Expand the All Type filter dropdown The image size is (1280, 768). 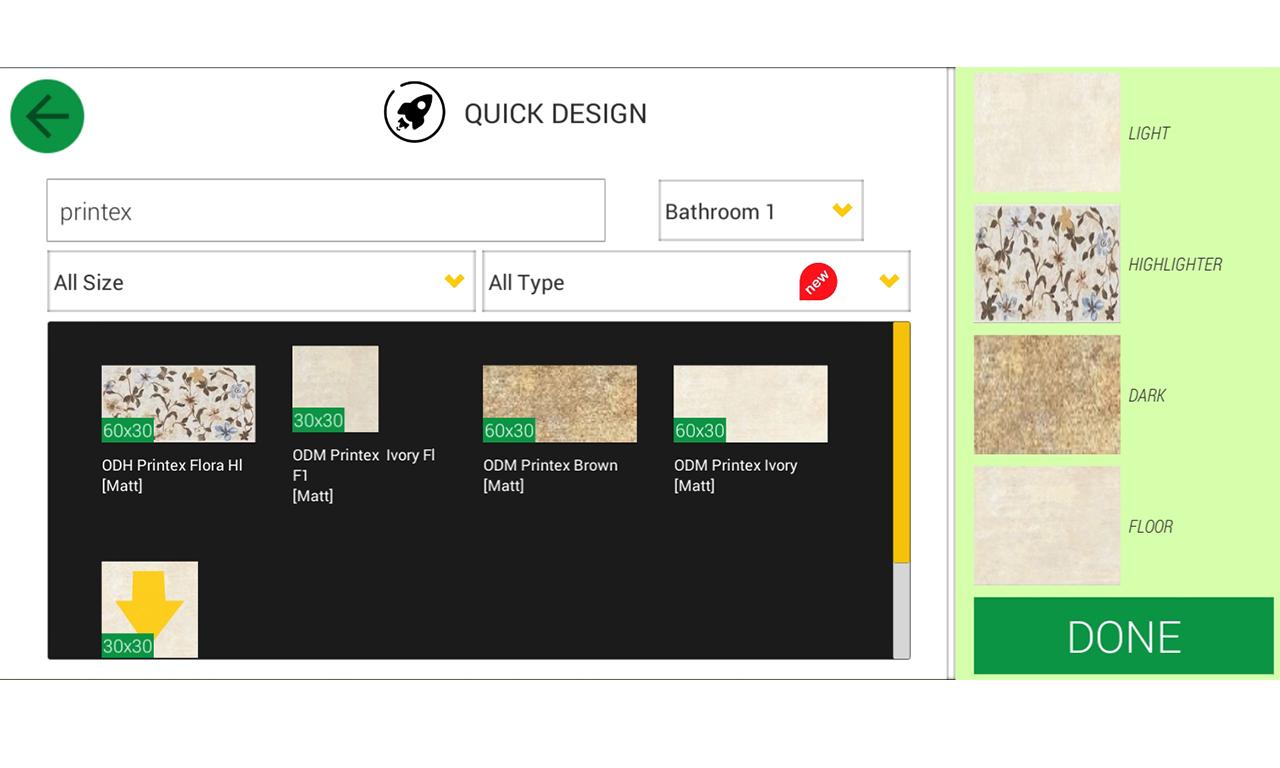tap(696, 282)
